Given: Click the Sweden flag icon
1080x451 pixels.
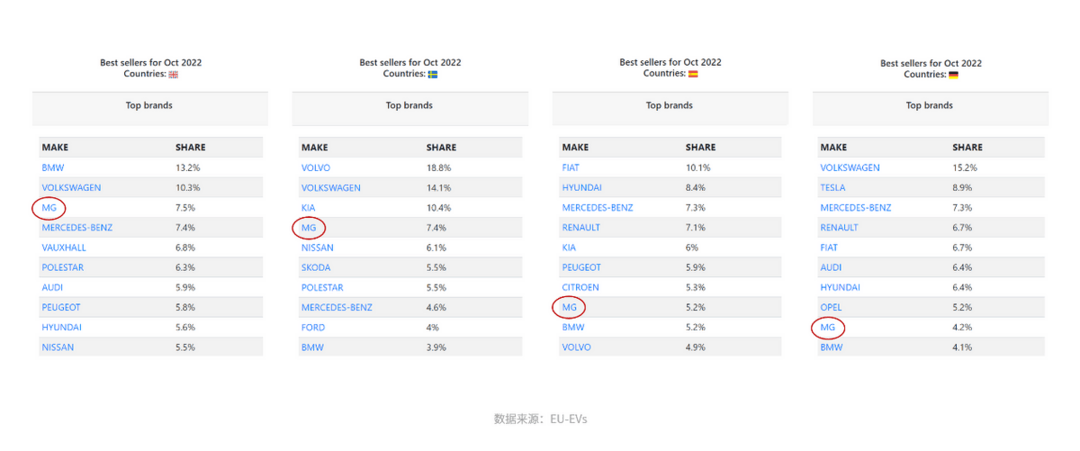Looking at the screenshot, I should (x=432, y=74).
